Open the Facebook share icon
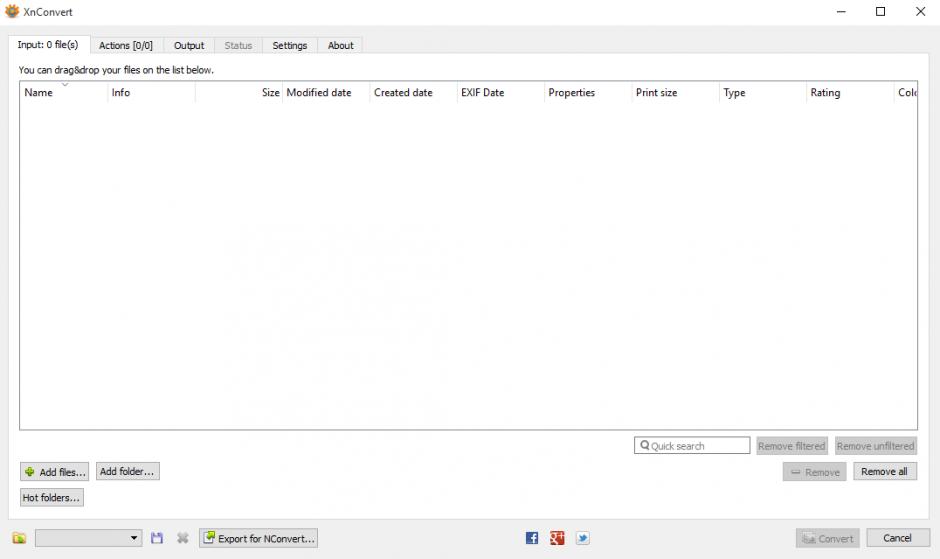Viewport: 940px width, 559px height. [532, 538]
